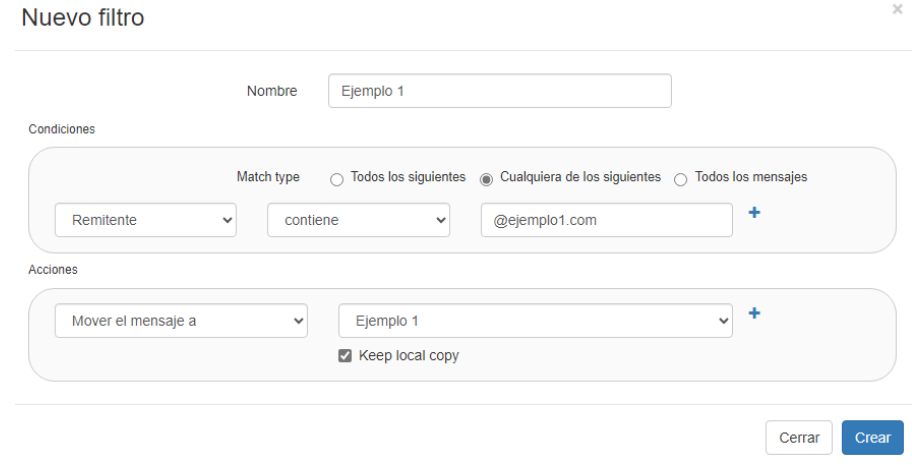912x465 pixels.
Task: Click the 'Match type' label
Action: pyautogui.click(x=268, y=177)
